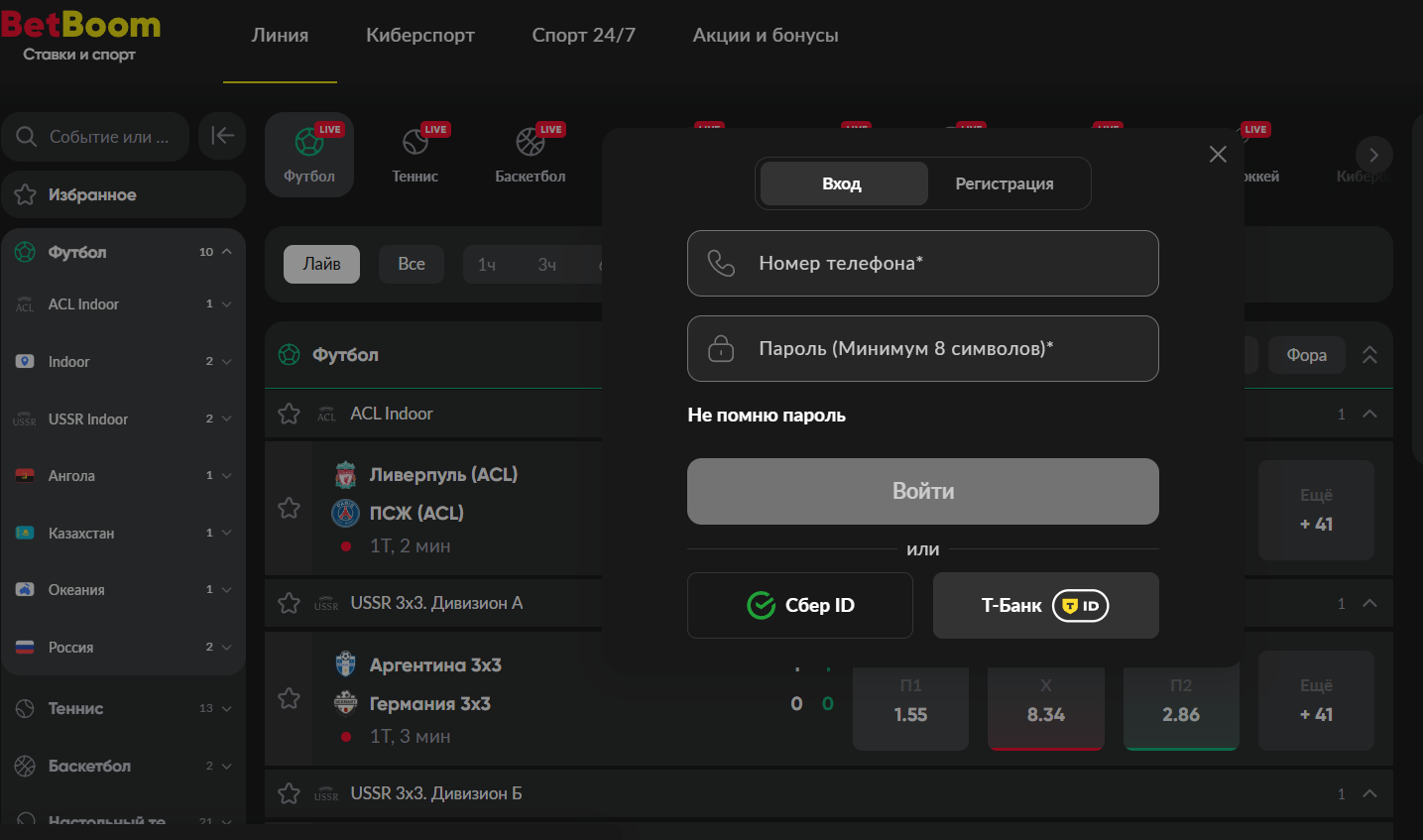
Task: Select the 1ч time filter
Action: pyautogui.click(x=487, y=265)
